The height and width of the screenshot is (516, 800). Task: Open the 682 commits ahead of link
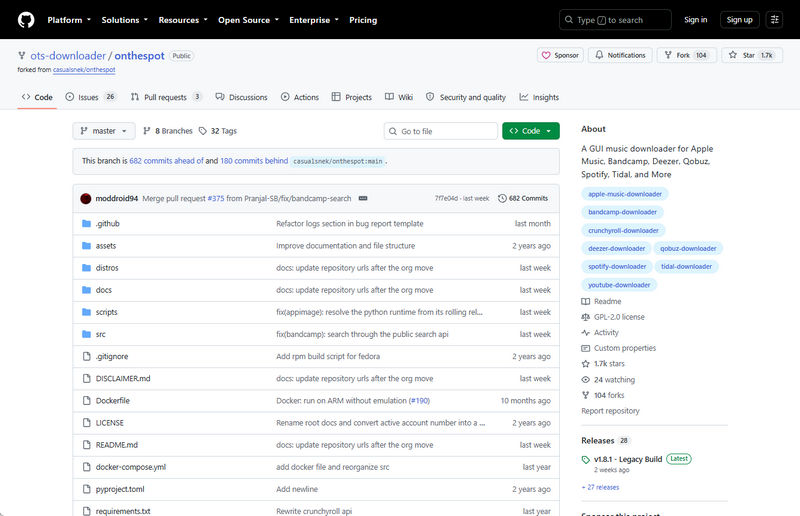click(166, 161)
